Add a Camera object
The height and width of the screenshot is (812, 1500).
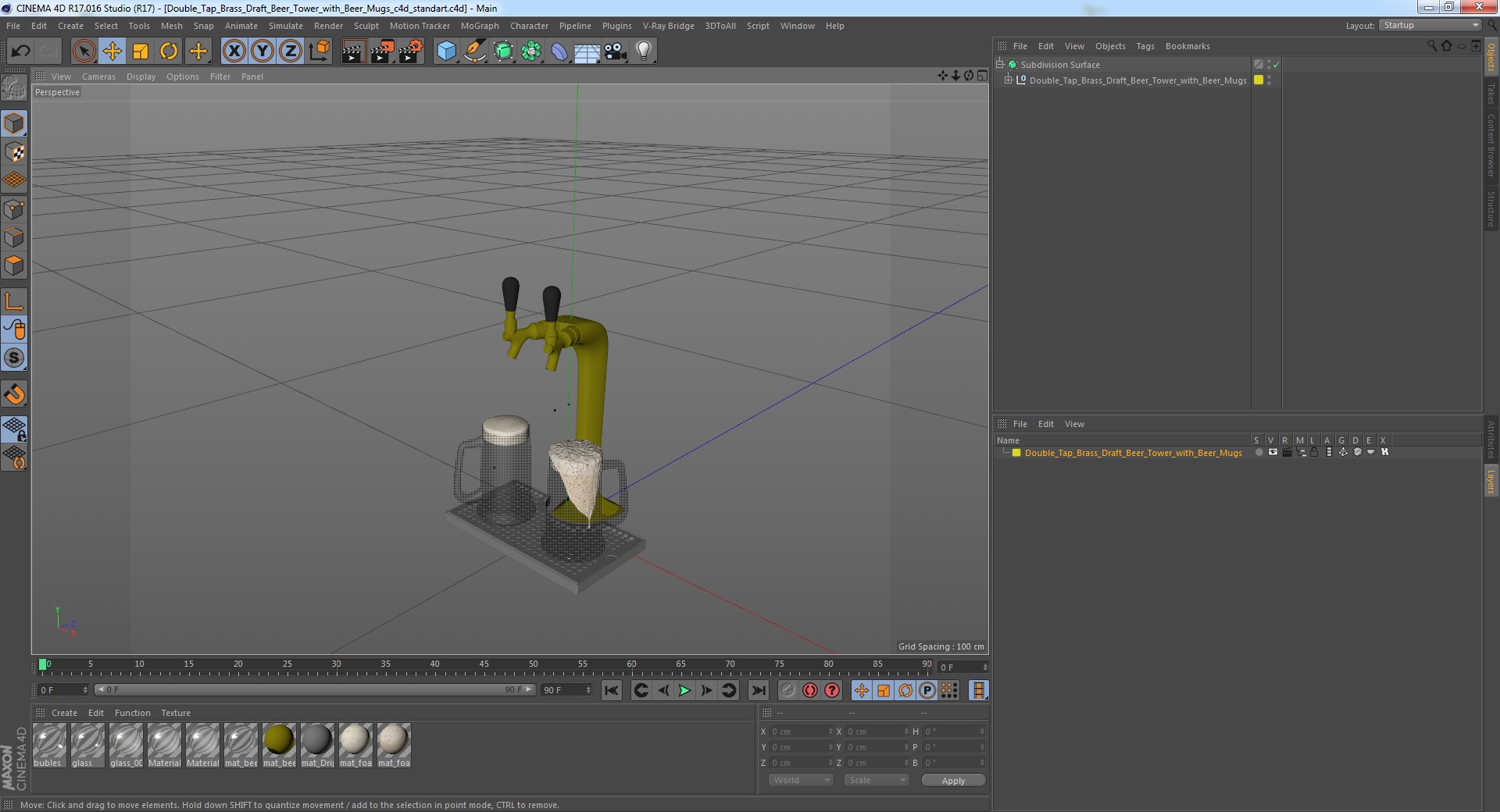pyautogui.click(x=616, y=52)
